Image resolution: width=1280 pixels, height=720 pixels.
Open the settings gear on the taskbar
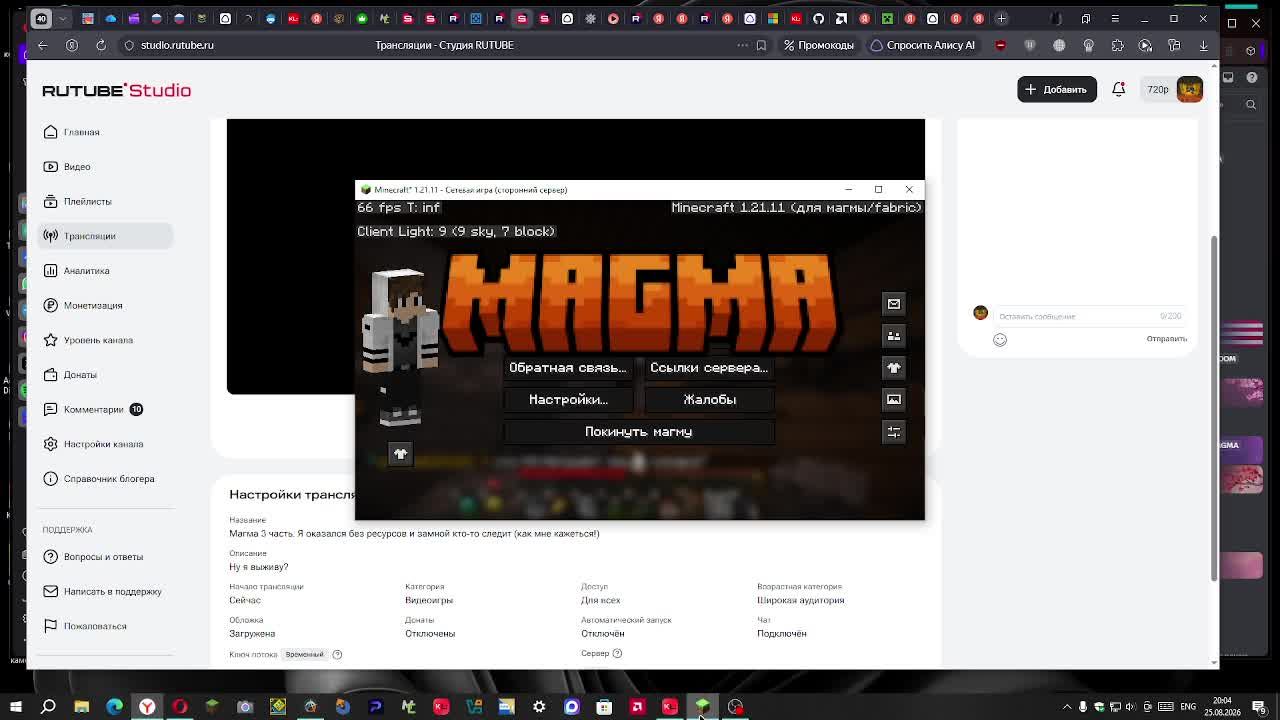[x=539, y=707]
